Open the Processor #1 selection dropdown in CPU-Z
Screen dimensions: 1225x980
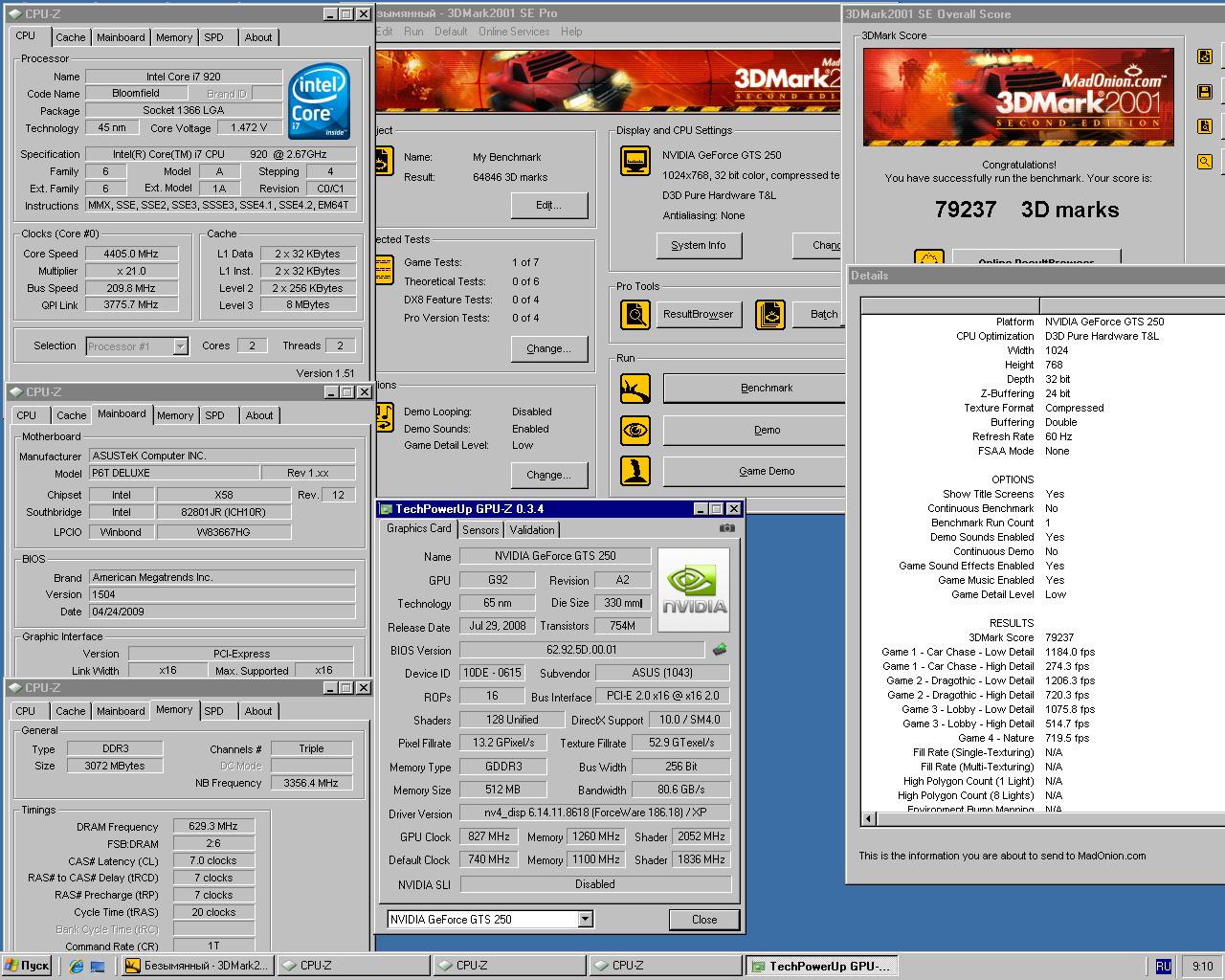click(180, 346)
